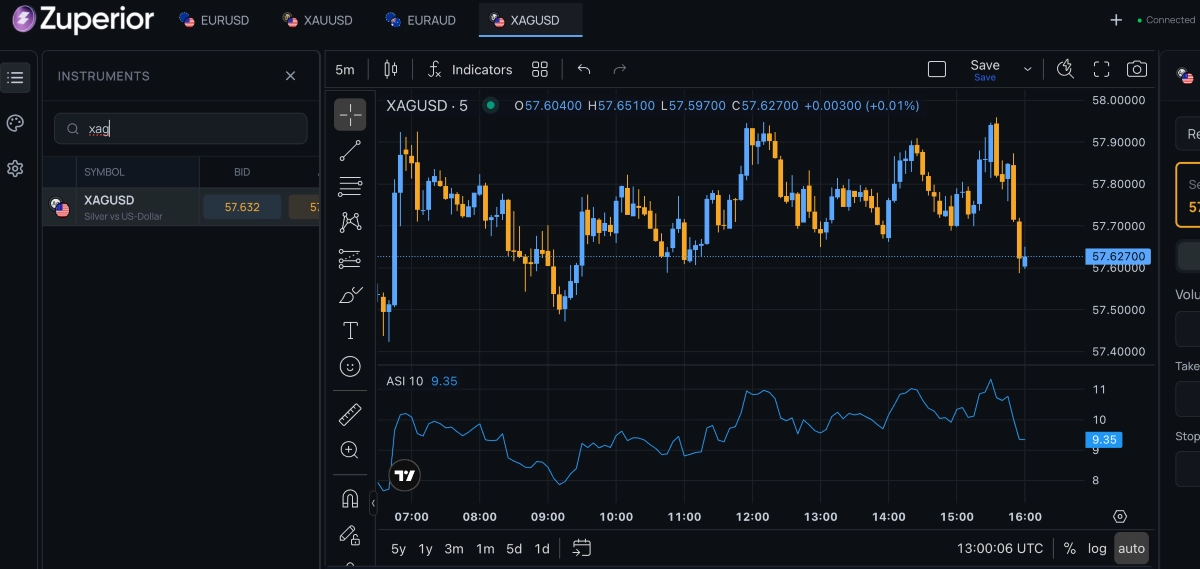Expand the Save layout dropdown arrow
The image size is (1200, 569).
coord(1027,69)
